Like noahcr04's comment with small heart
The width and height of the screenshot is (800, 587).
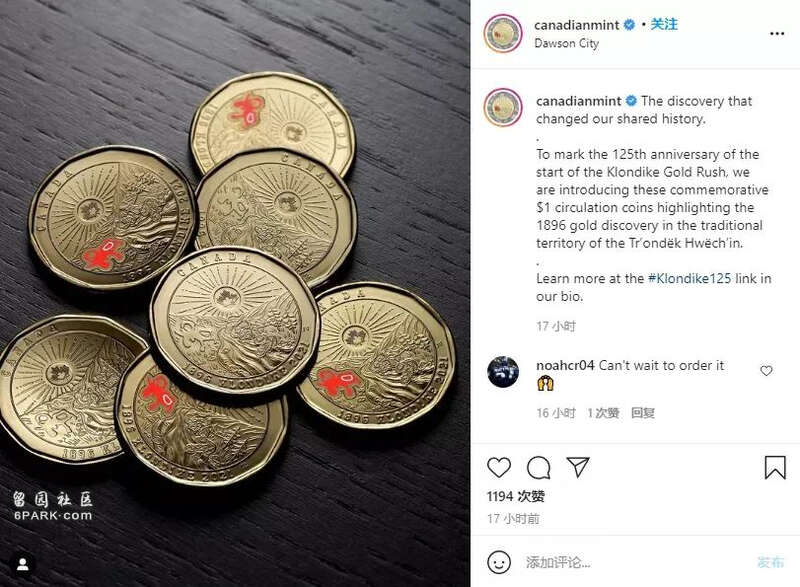point(766,371)
